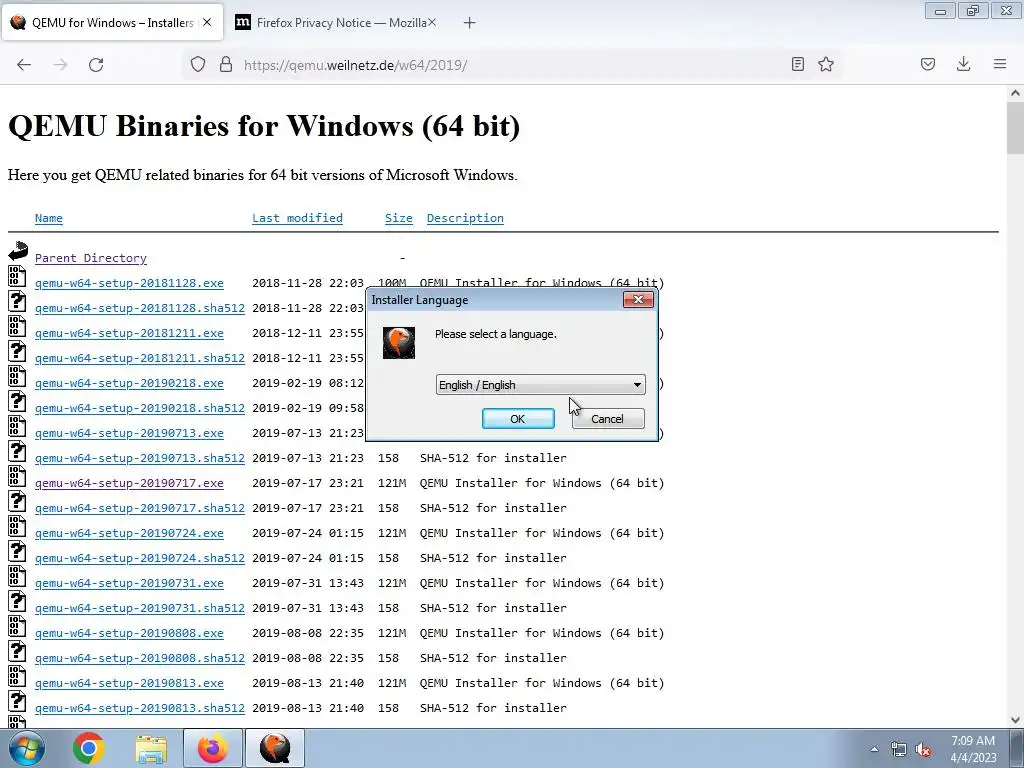The width and height of the screenshot is (1024, 768).
Task: Open tracking protection shield icon
Action: [198, 64]
